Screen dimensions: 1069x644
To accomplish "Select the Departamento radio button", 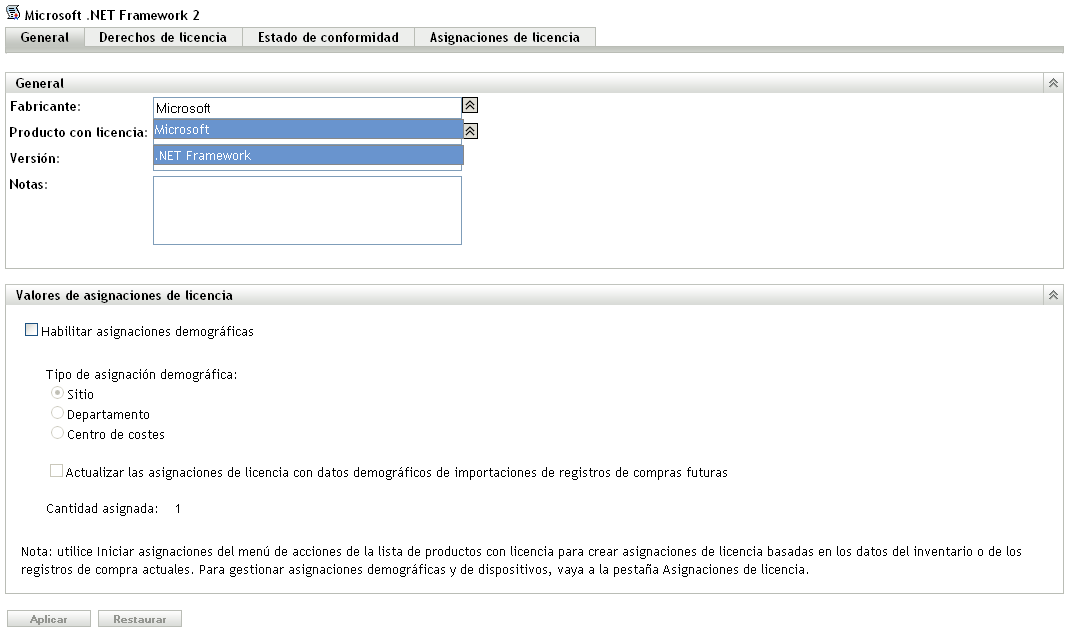I will coord(57,413).
